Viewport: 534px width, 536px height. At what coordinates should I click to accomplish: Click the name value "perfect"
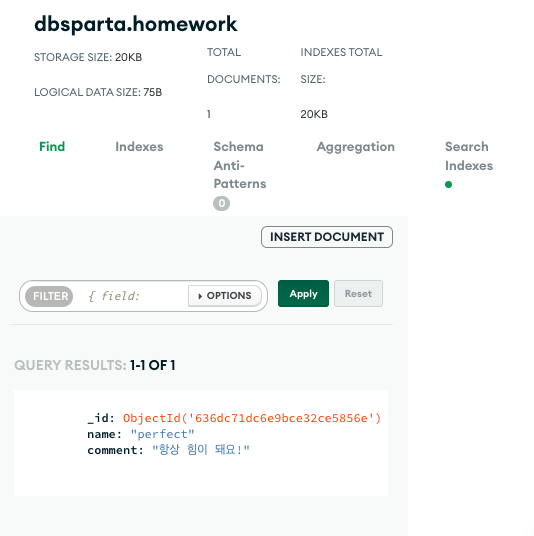(162, 434)
